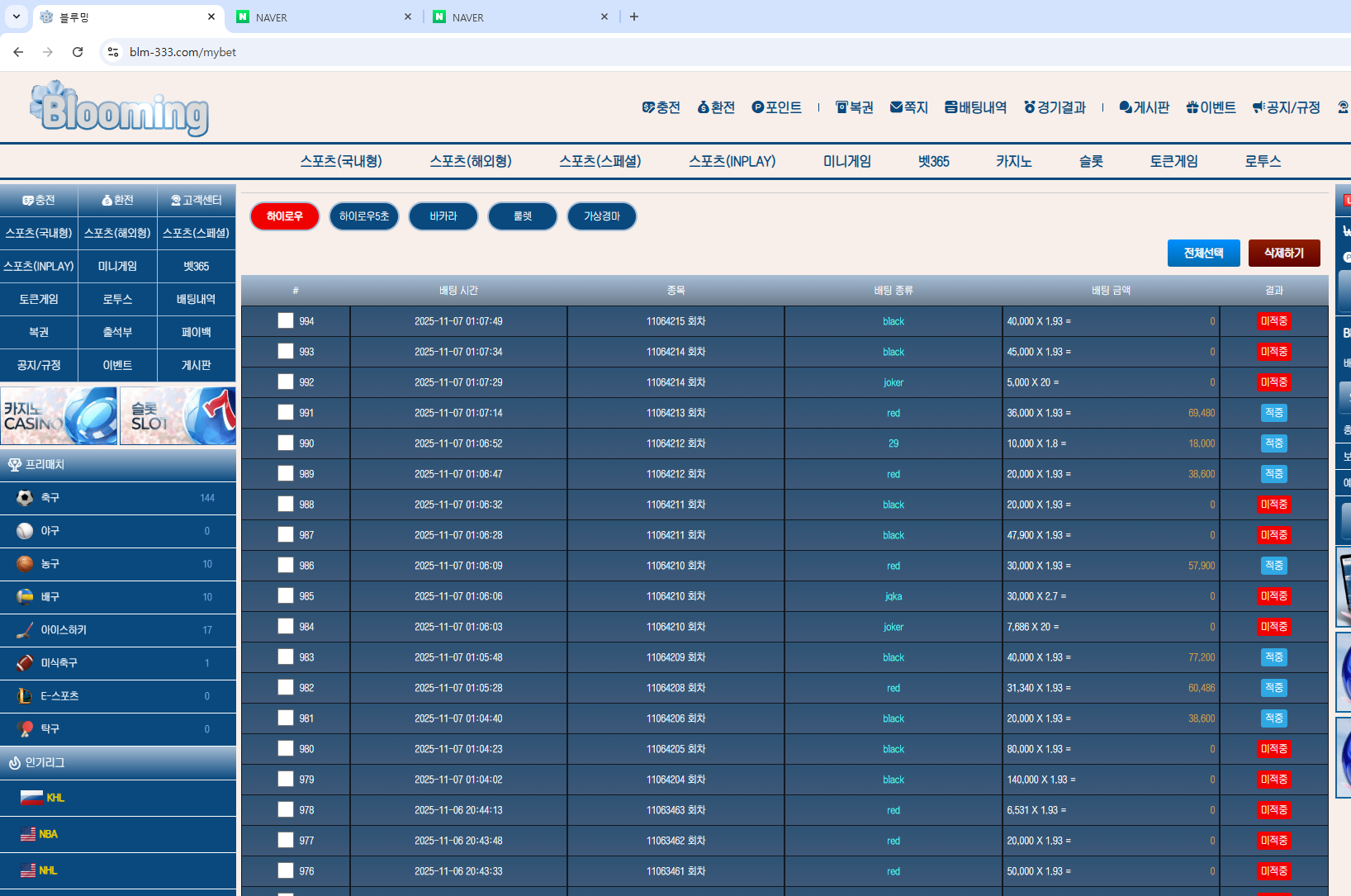
Task: Click the basketball icon in sidebar
Action: (x=25, y=564)
